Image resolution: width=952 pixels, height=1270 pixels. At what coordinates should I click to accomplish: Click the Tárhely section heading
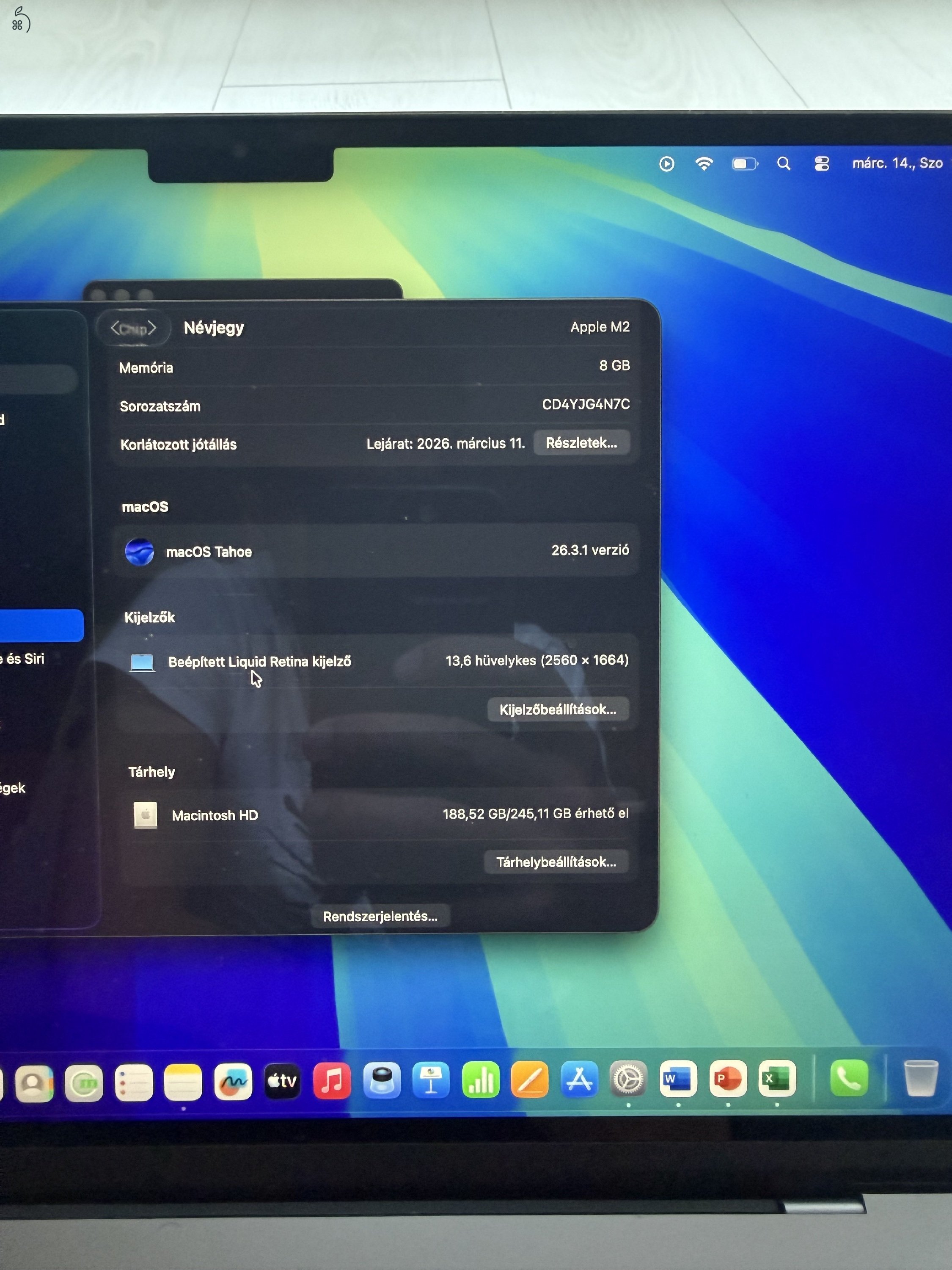click(151, 772)
